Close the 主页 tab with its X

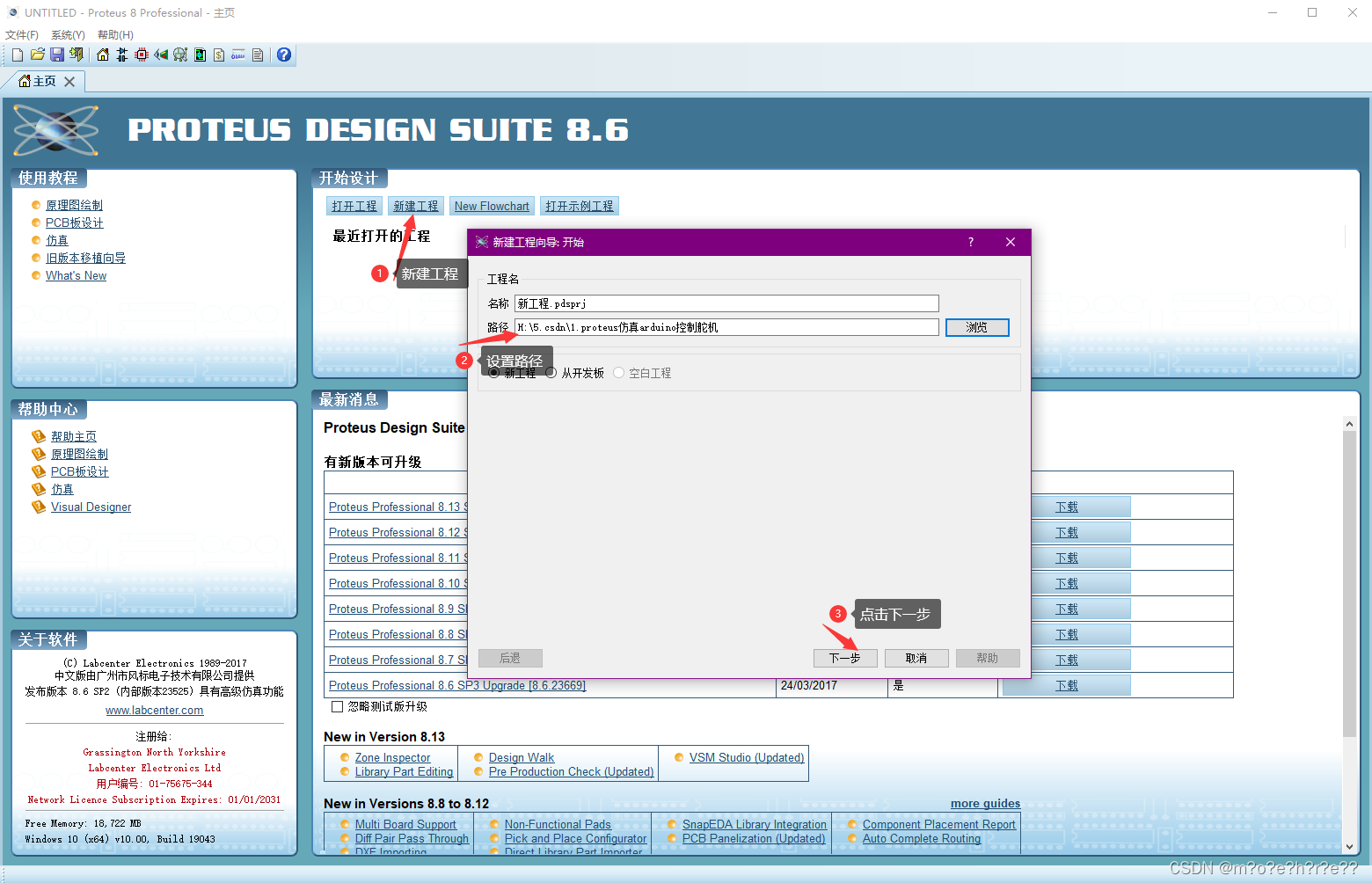(69, 81)
